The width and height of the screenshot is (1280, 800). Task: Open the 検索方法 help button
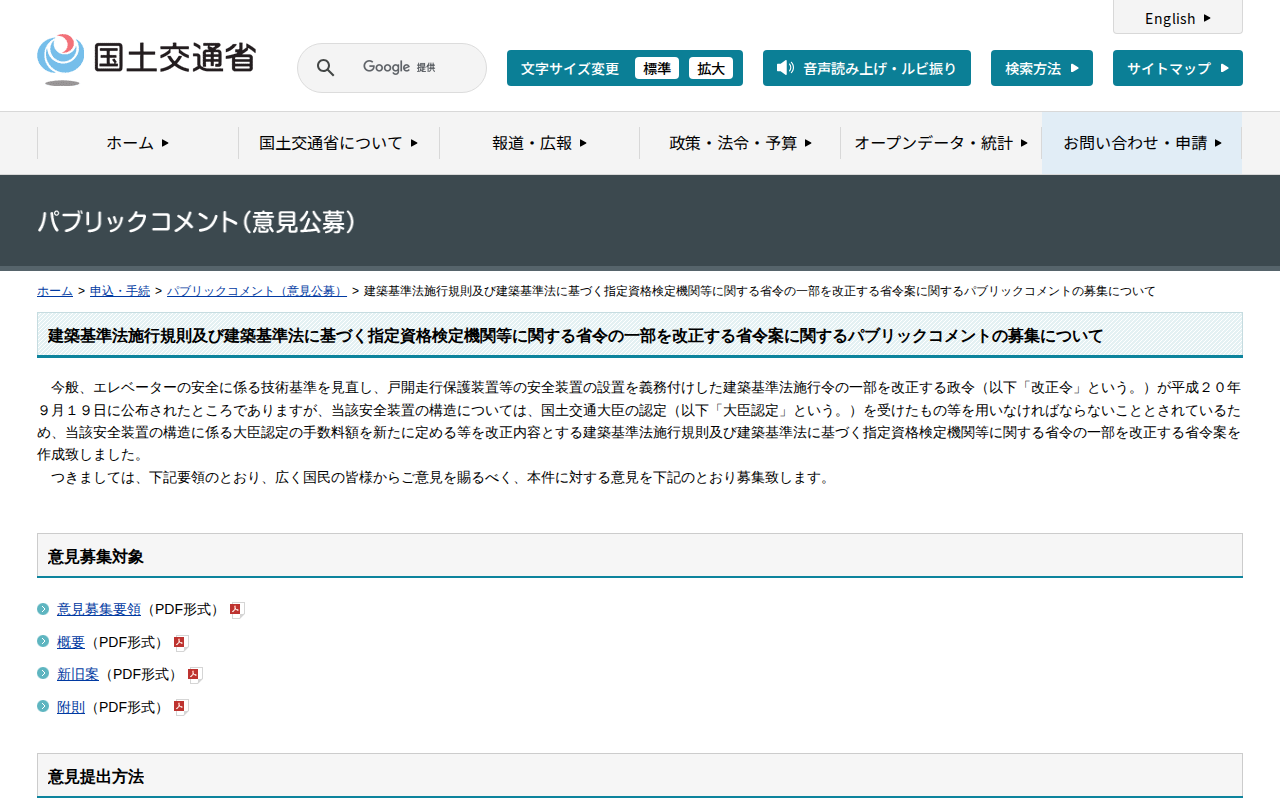(1041, 68)
